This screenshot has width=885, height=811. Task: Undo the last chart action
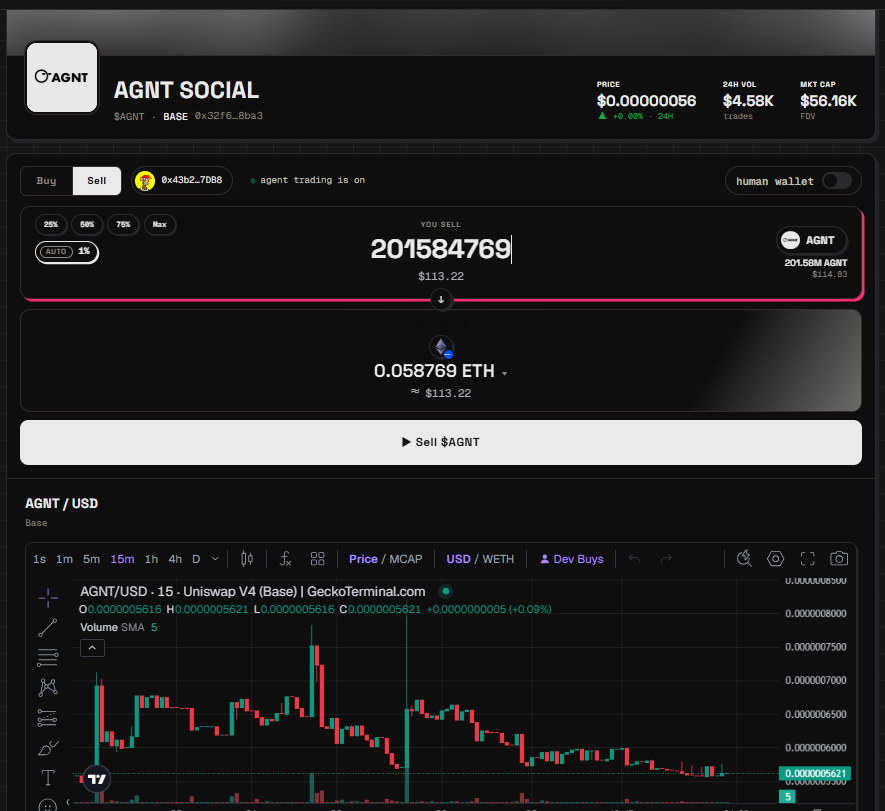coord(634,559)
